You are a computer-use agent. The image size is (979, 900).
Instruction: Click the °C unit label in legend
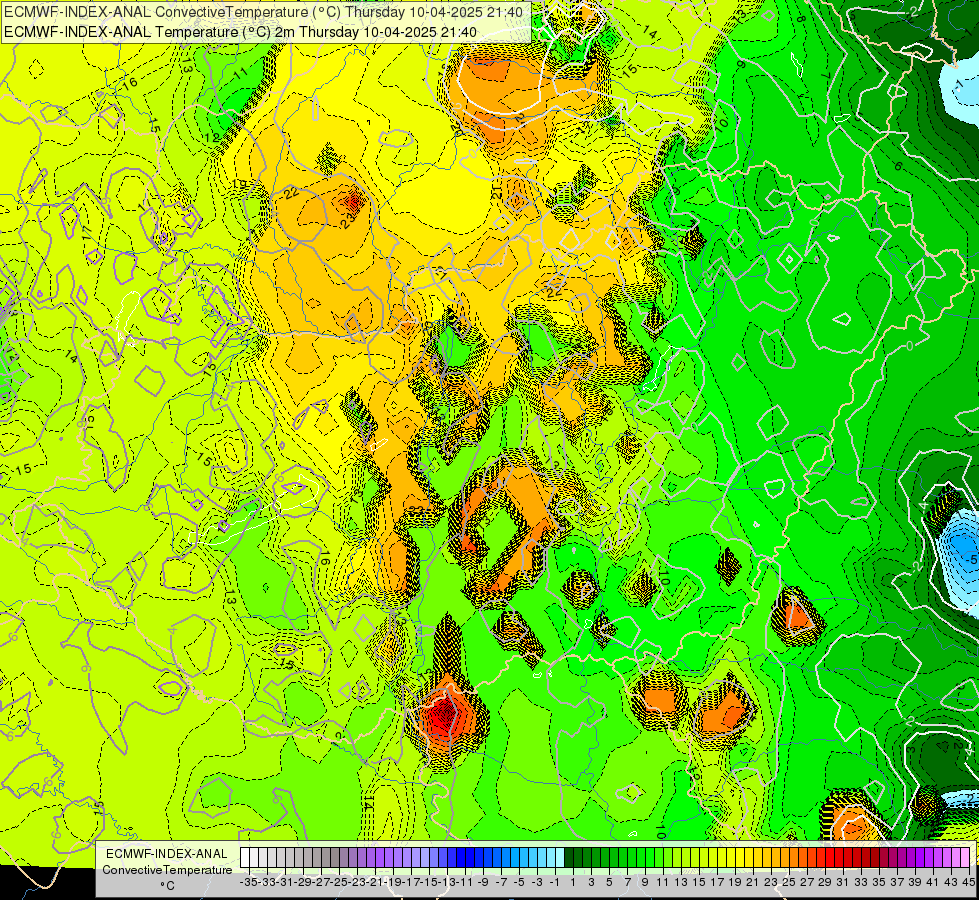click(167, 886)
